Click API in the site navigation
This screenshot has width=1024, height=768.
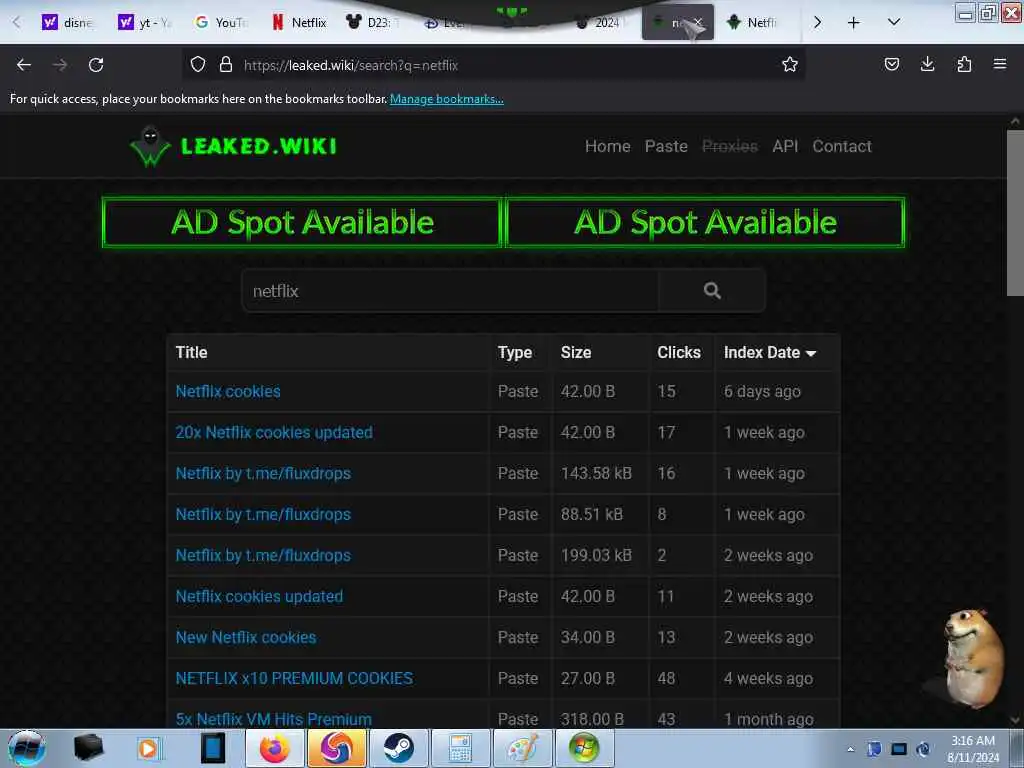tap(785, 146)
